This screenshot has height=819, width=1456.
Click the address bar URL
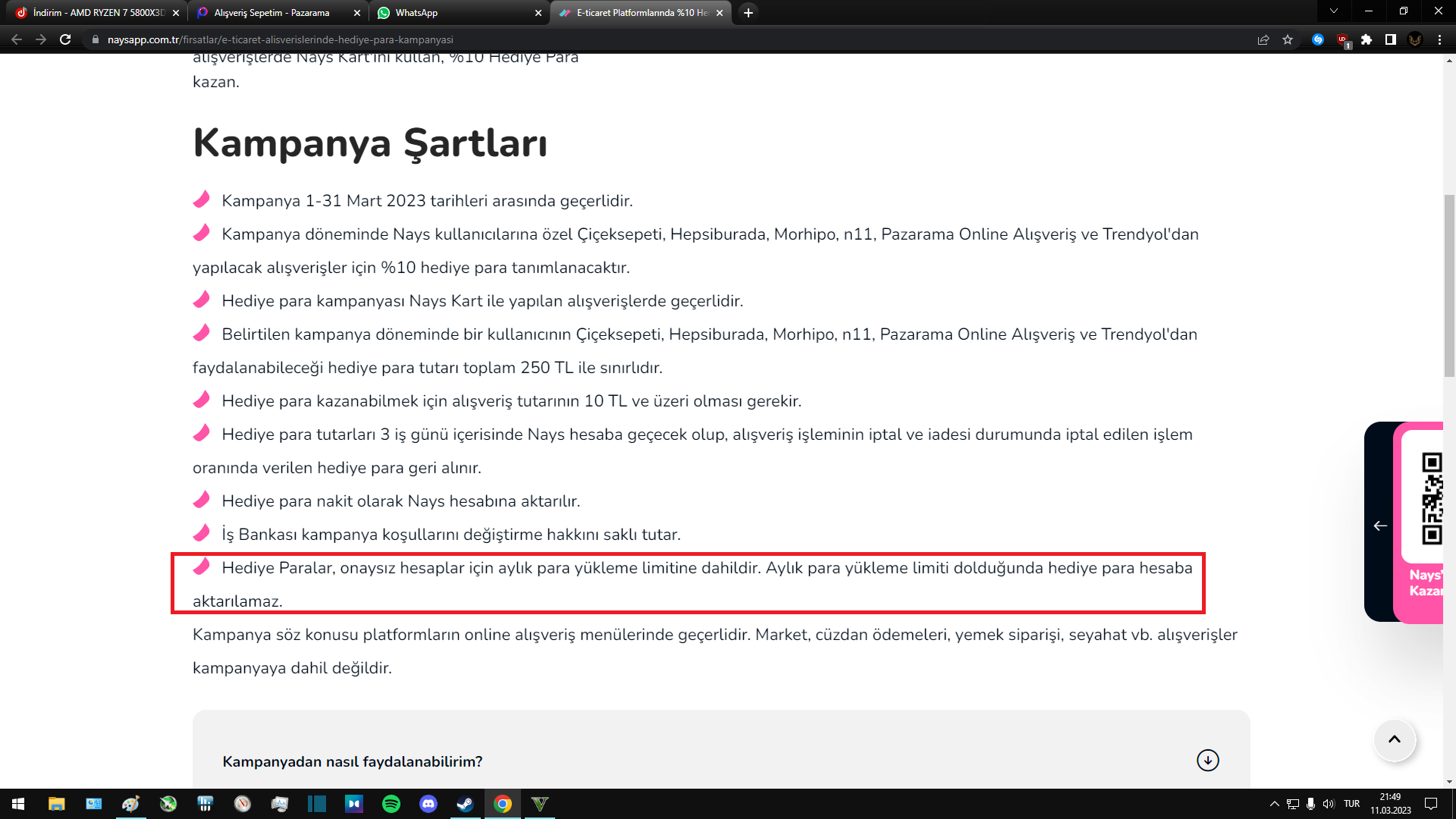pos(280,39)
